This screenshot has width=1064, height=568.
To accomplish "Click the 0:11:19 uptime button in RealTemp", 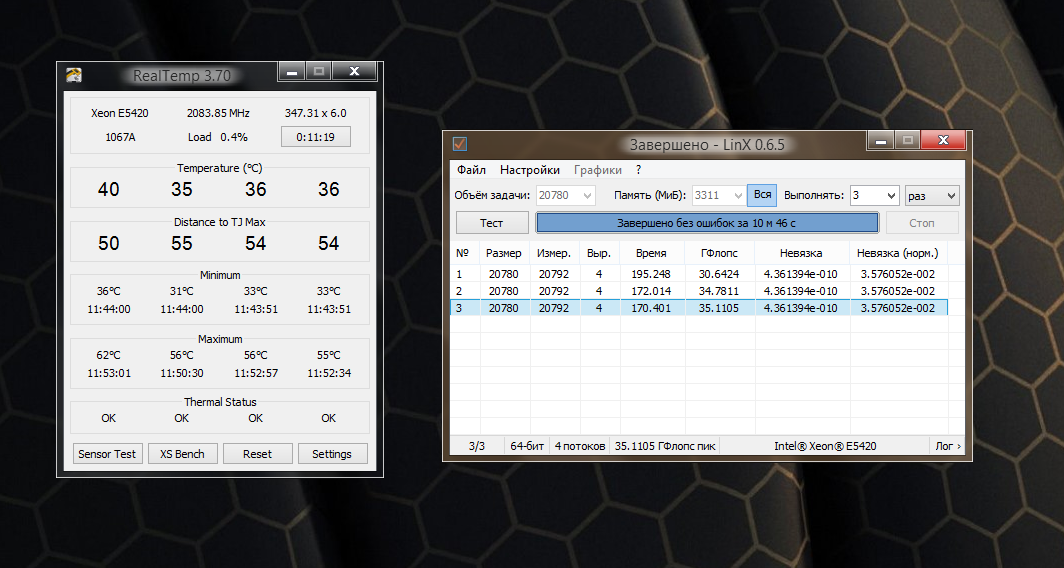I will click(x=316, y=136).
